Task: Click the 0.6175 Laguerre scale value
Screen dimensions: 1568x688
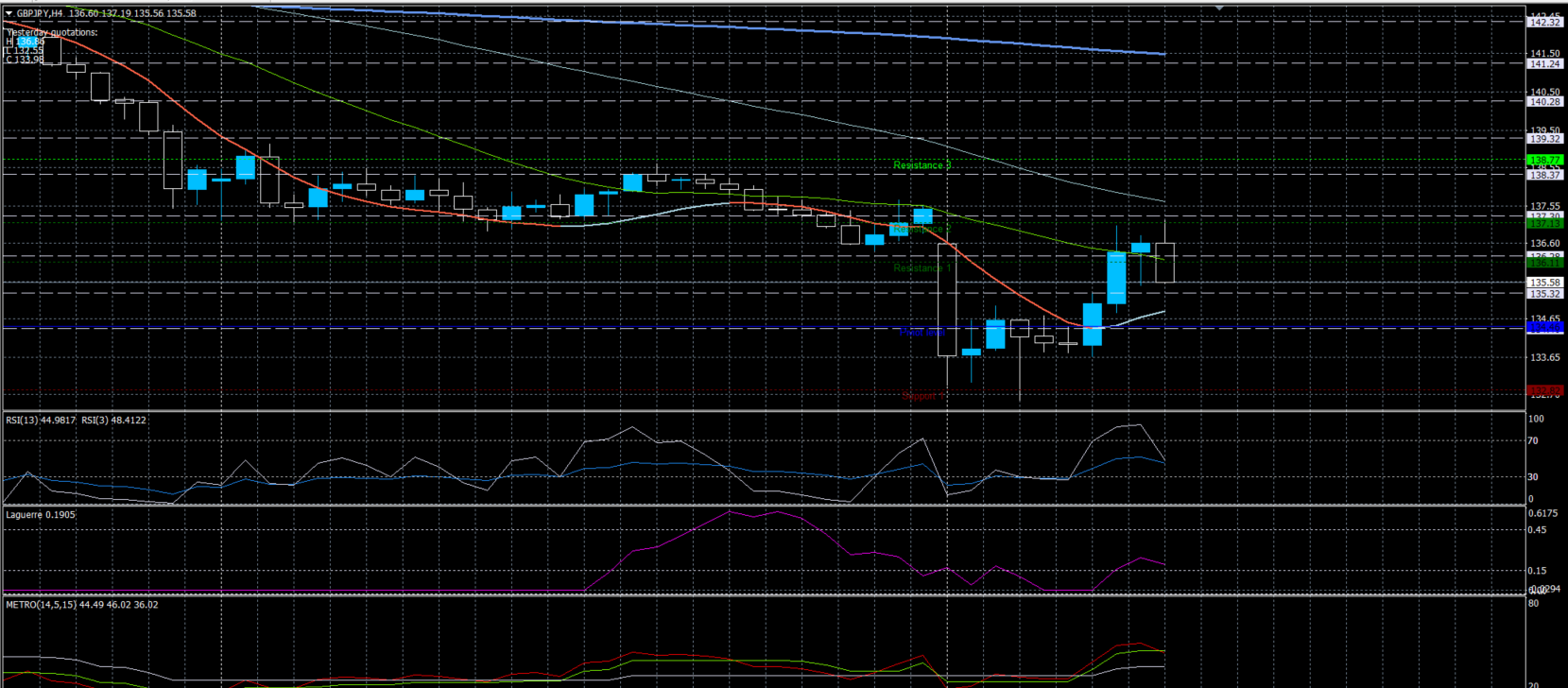Action: click(x=1543, y=513)
